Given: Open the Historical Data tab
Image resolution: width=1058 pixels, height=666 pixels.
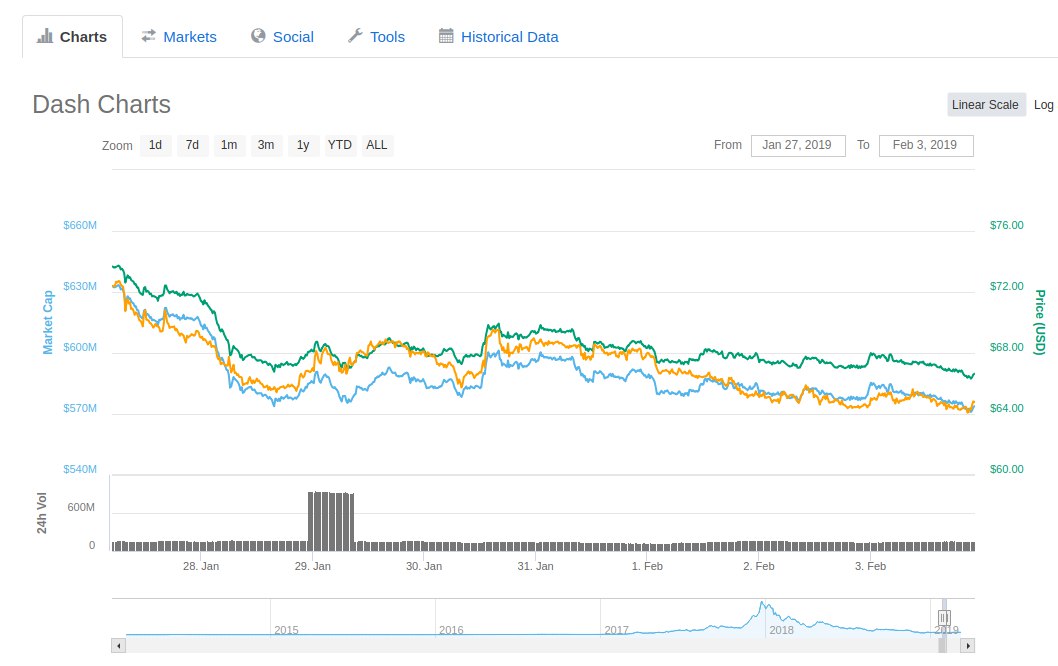Looking at the screenshot, I should [x=499, y=37].
